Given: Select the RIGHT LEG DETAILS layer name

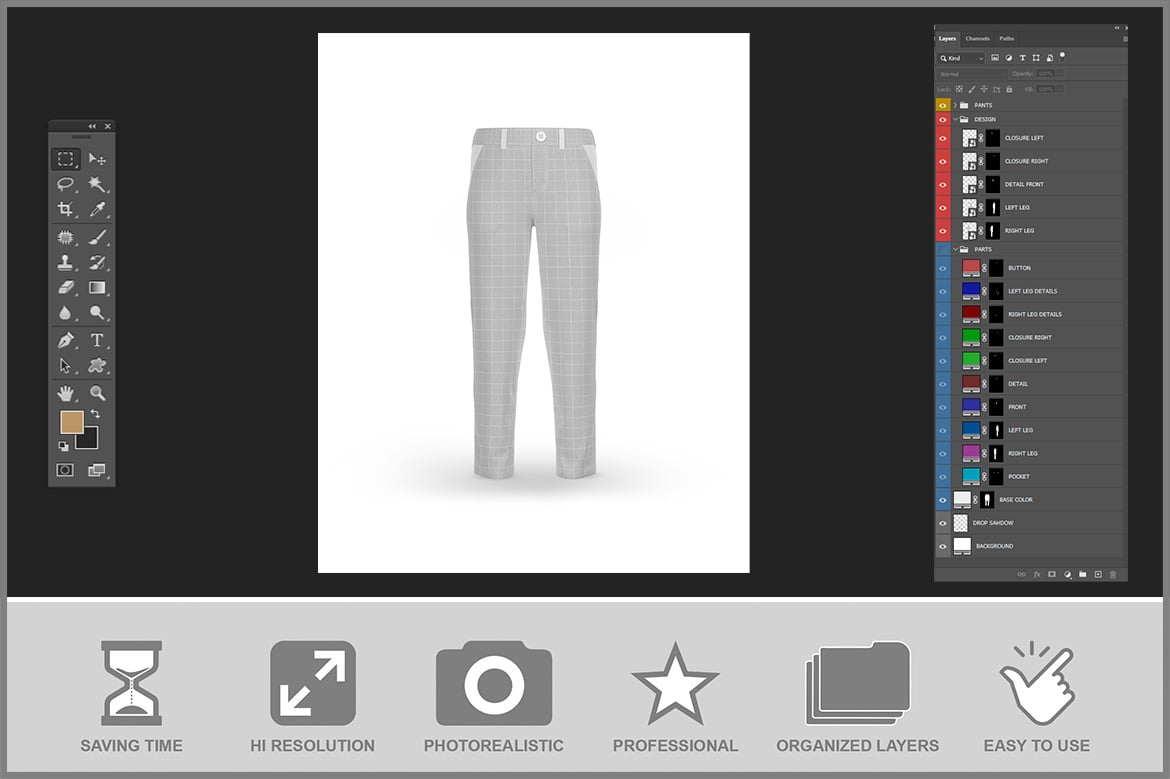Looking at the screenshot, I should (1034, 314).
